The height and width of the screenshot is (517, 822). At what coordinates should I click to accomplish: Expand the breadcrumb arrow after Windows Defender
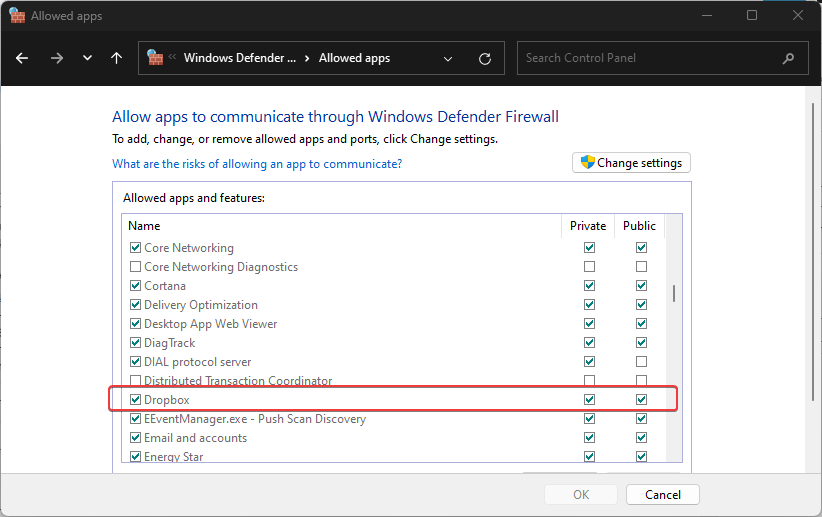coord(307,59)
